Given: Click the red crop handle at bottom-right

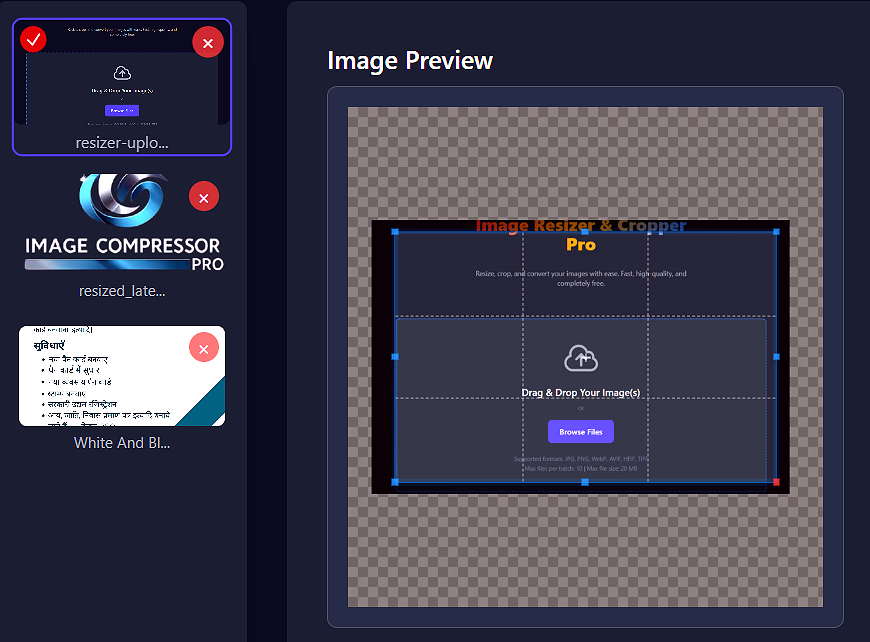Looking at the screenshot, I should coord(778,482).
